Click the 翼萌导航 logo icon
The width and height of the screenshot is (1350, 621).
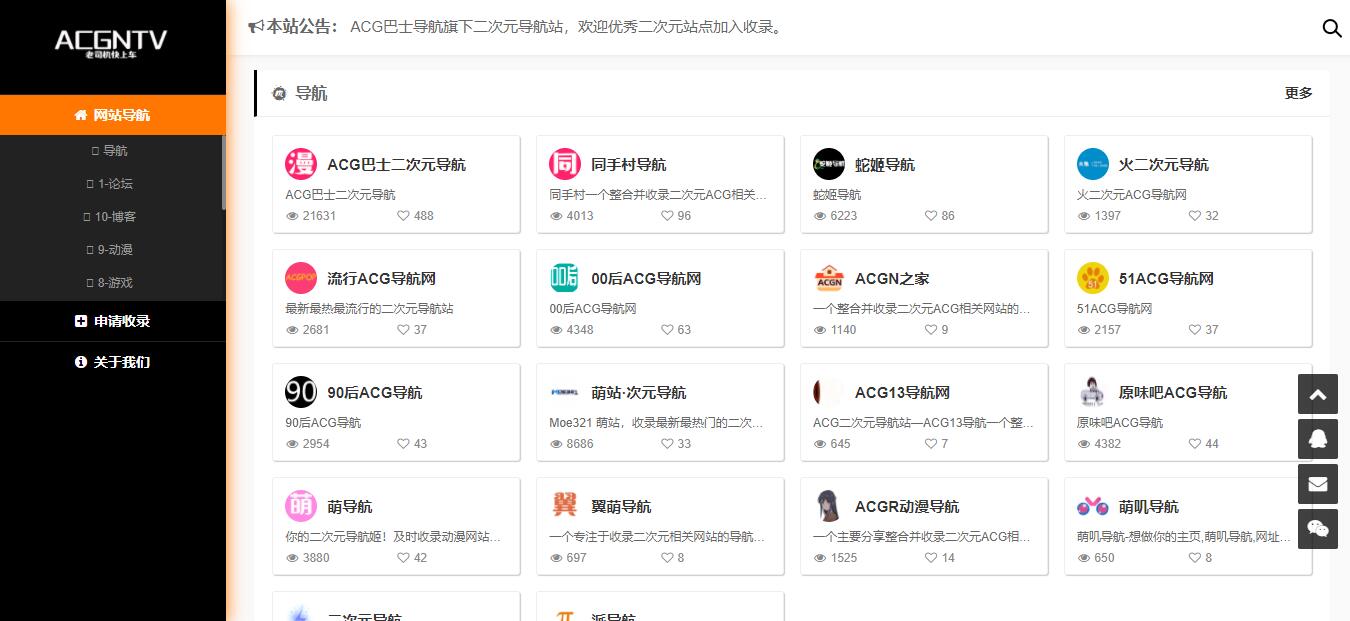(565, 506)
